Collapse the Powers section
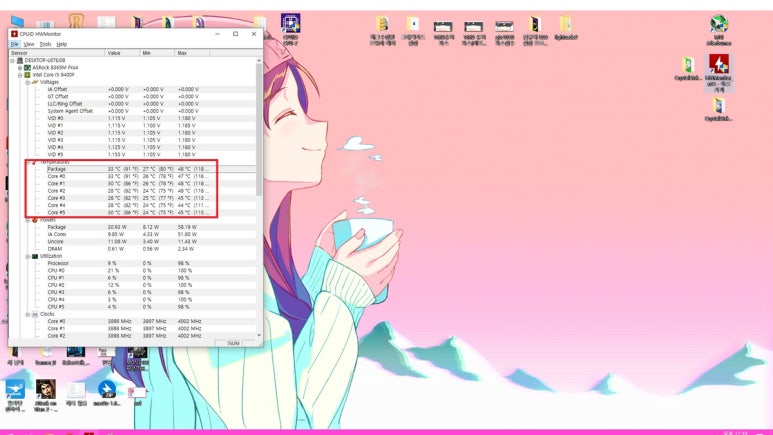 coord(28,220)
